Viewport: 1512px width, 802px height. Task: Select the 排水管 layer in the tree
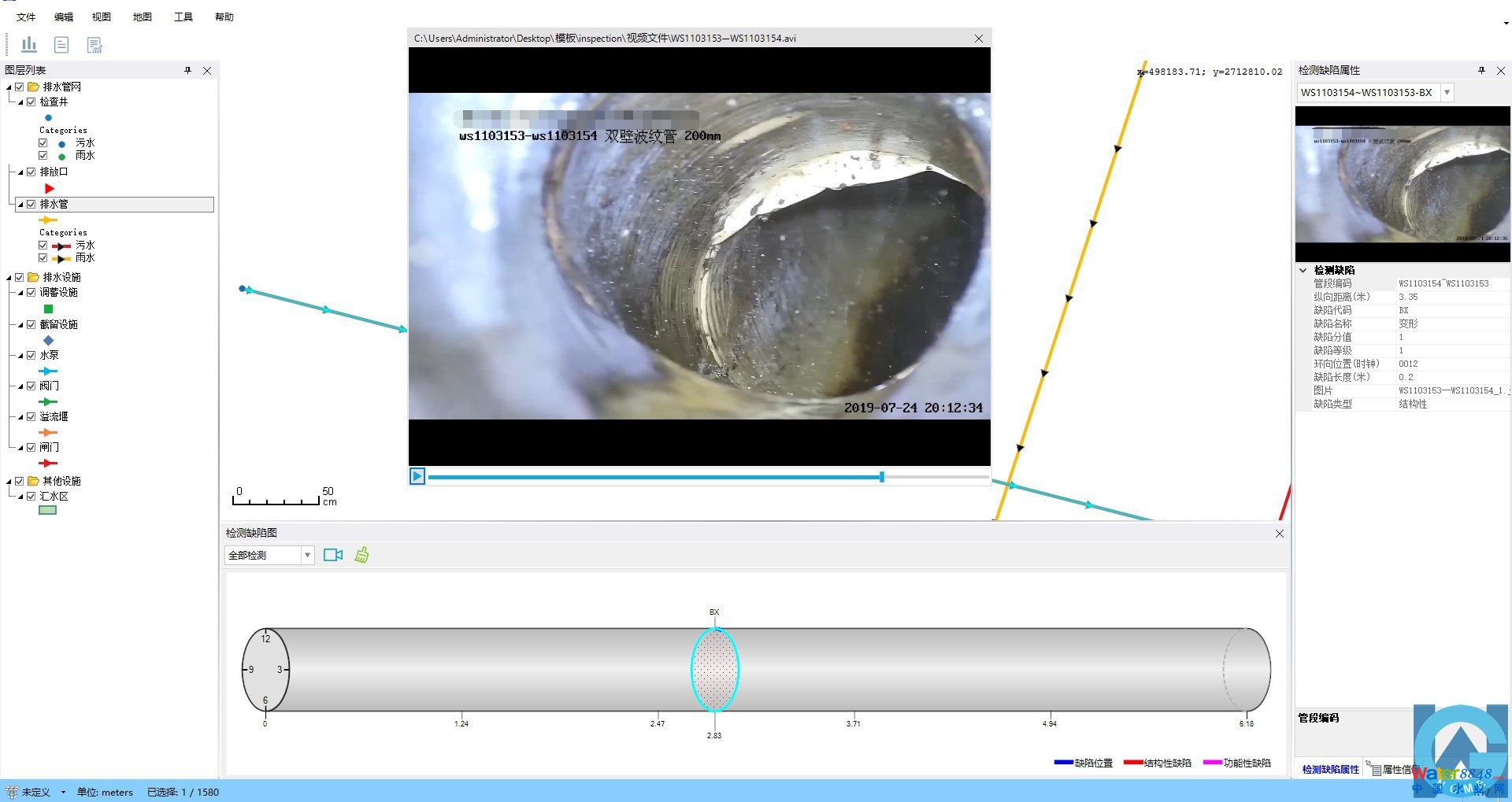point(54,204)
